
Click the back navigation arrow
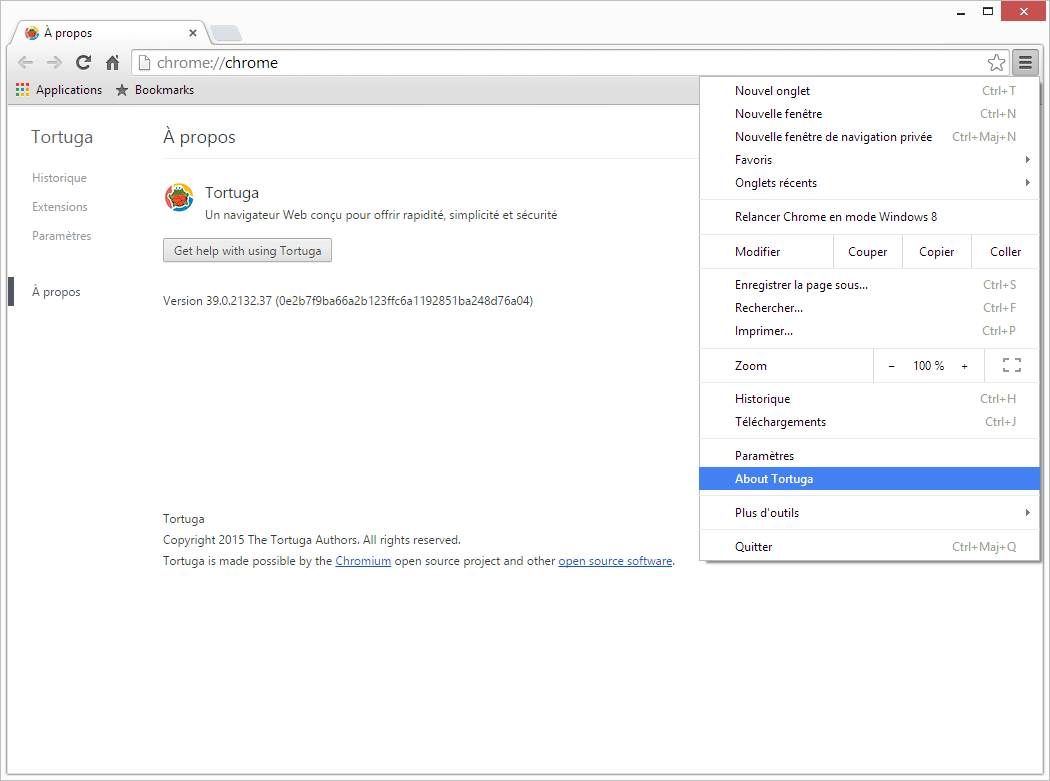point(25,62)
